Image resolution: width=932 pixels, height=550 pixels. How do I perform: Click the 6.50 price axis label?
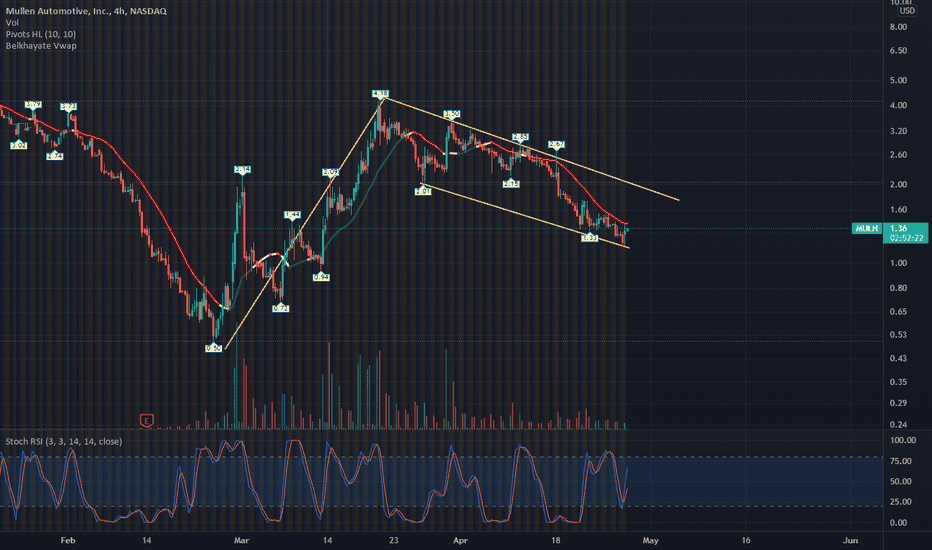pyautogui.click(x=898, y=51)
